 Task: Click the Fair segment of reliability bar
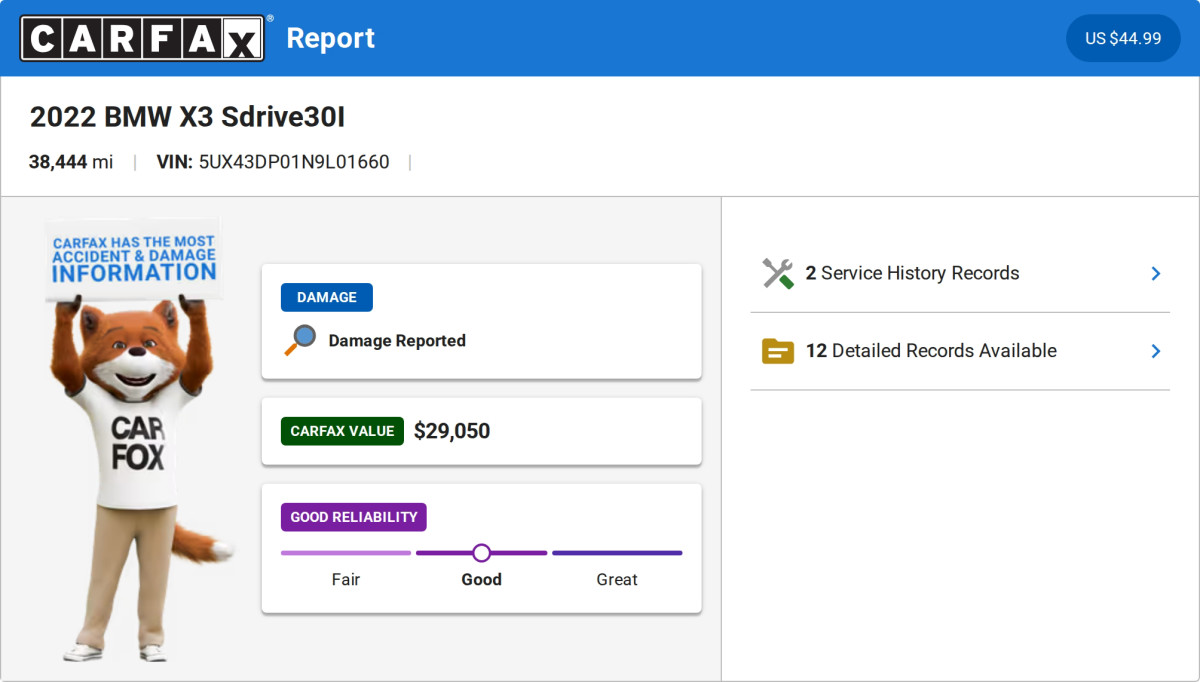346,553
